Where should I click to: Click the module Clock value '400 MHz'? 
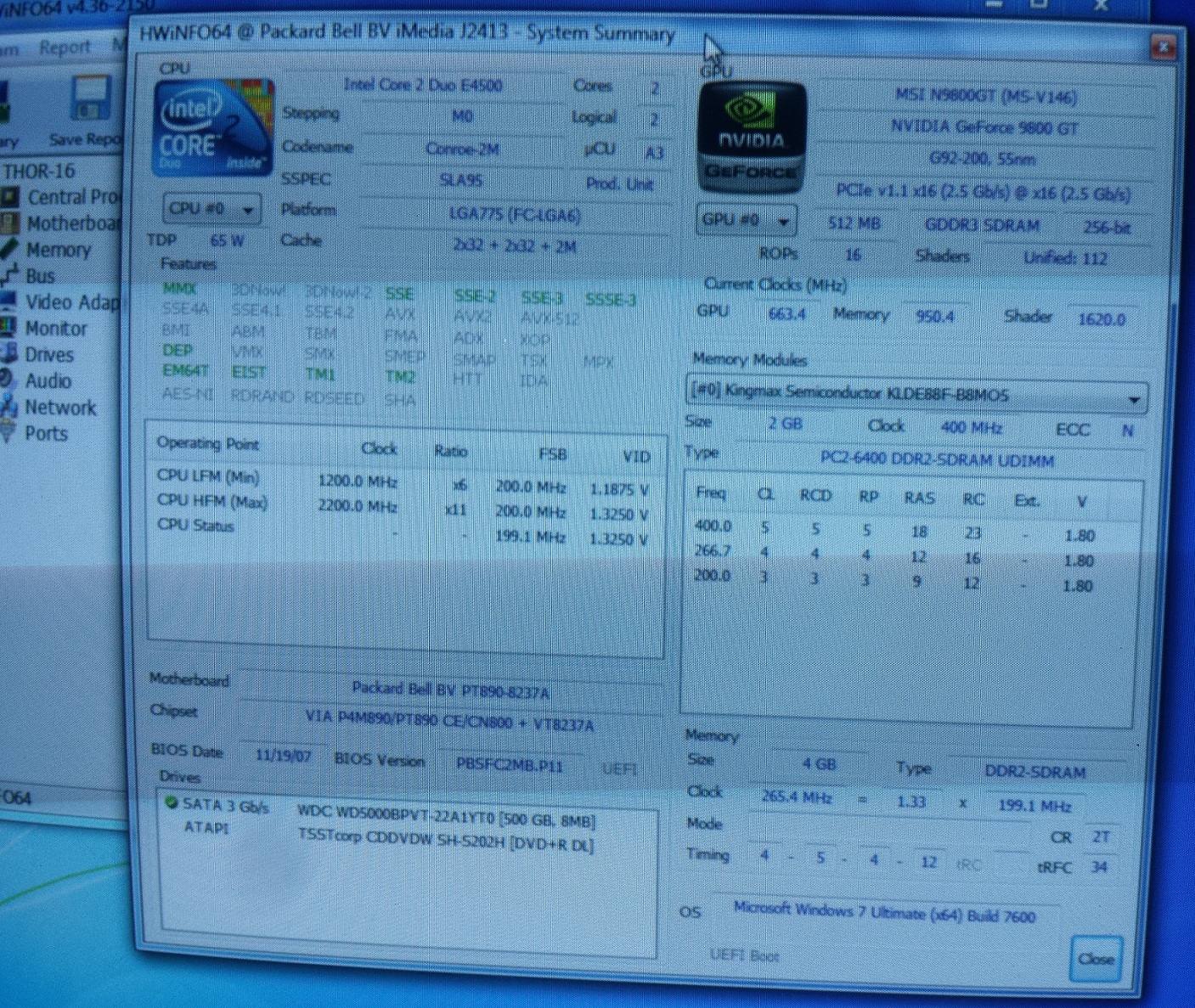pyautogui.click(x=972, y=427)
